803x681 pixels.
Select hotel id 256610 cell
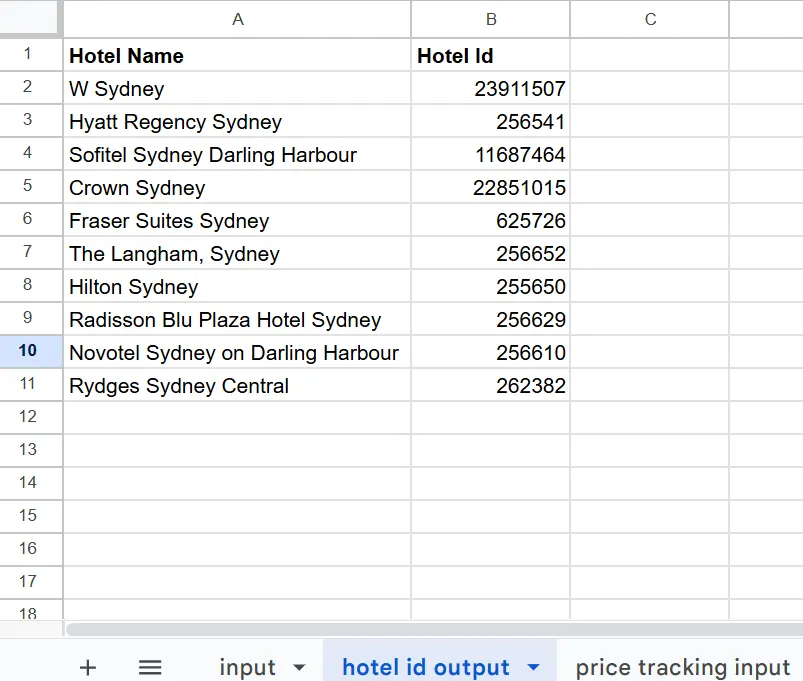(491, 353)
